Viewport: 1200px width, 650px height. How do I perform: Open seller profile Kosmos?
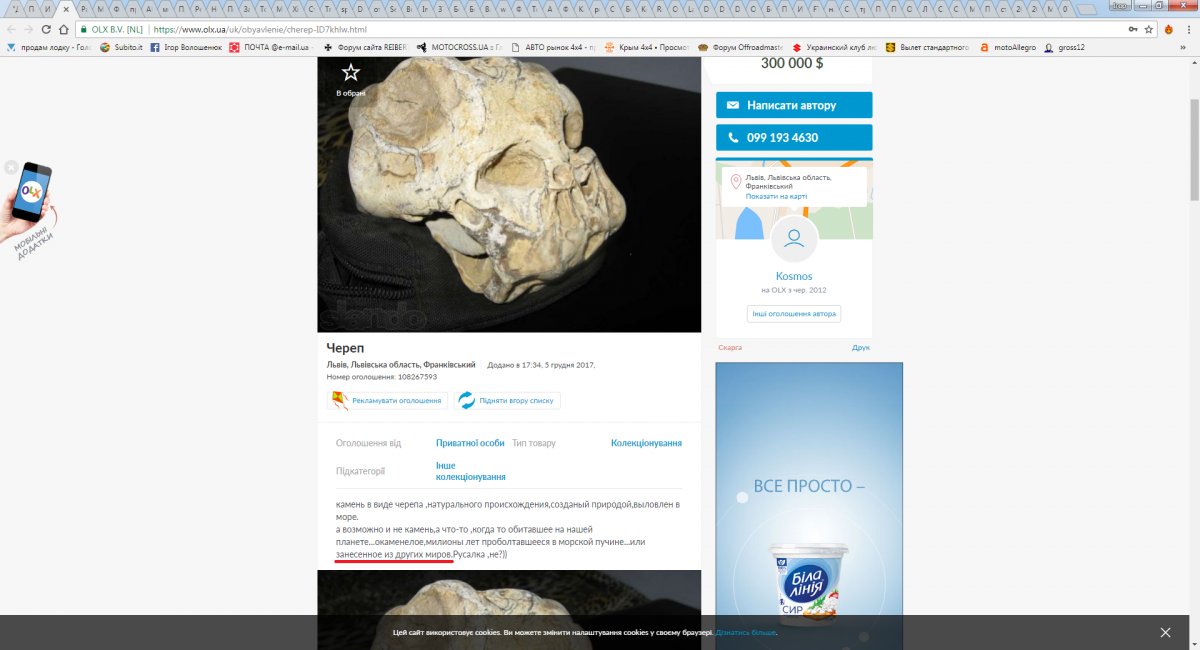794,276
